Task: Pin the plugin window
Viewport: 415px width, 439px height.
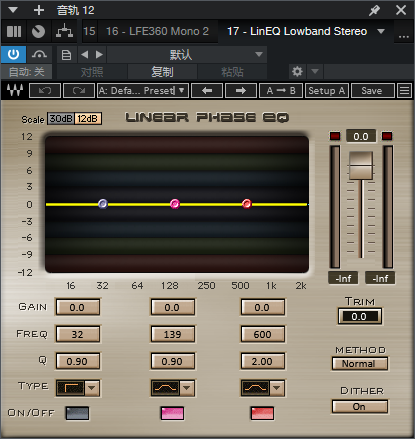Action: [374, 10]
